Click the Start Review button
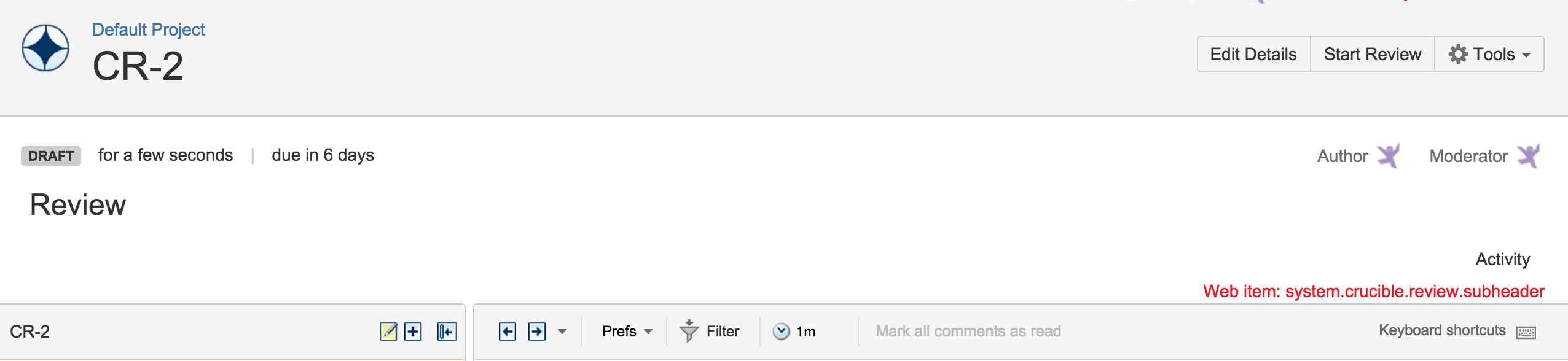Screen dimensions: 1568x361 [1373, 54]
